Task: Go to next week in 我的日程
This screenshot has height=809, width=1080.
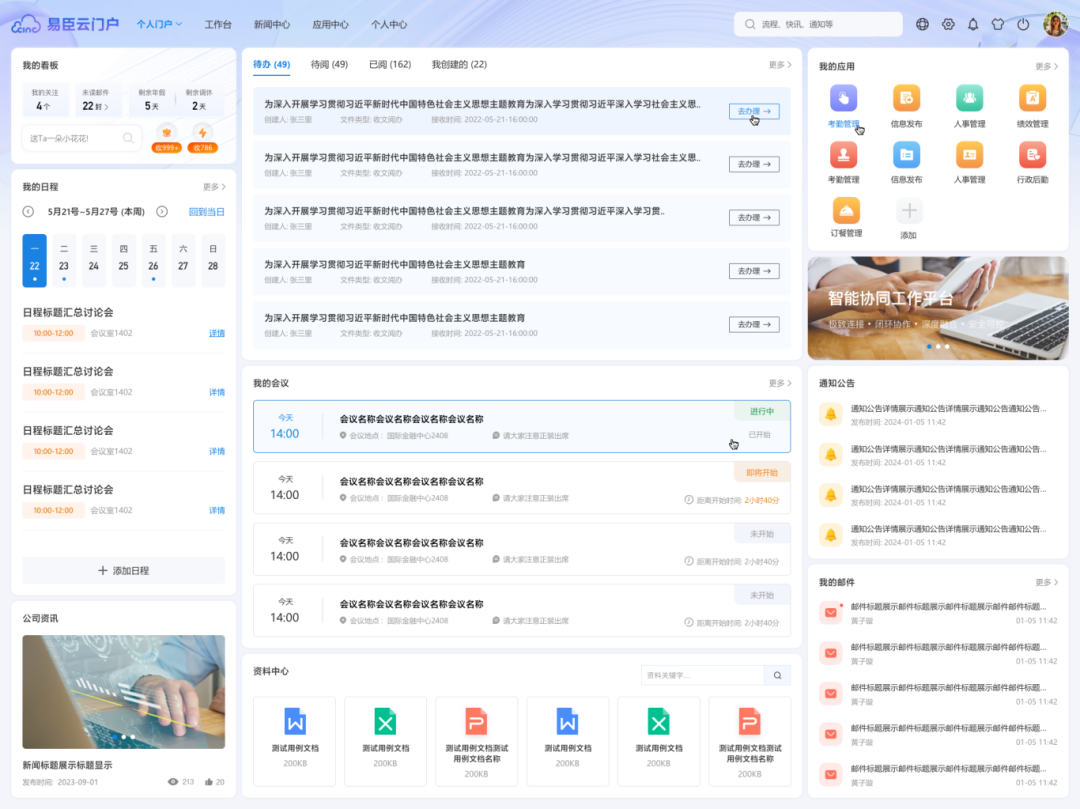Action: 162,211
